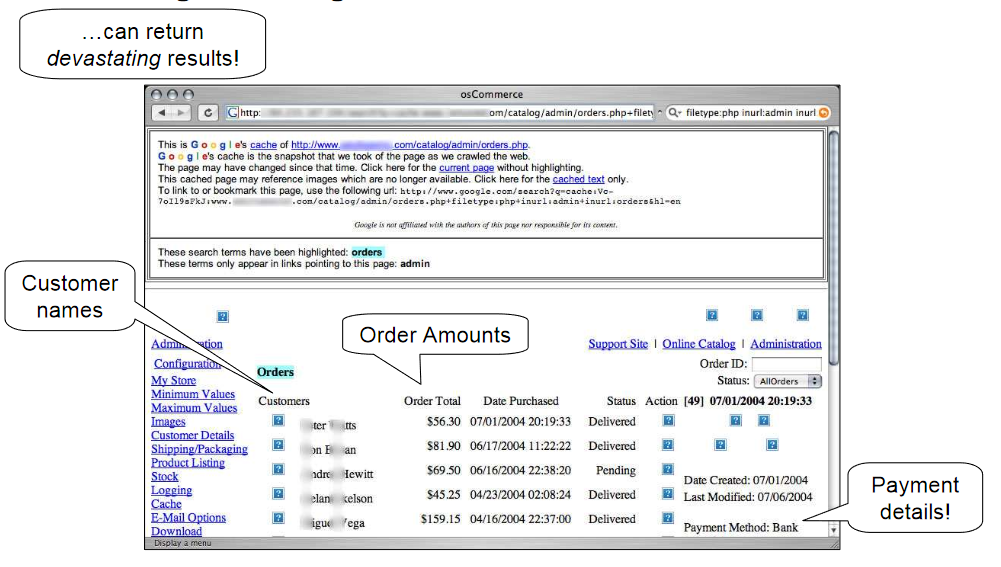Click the Payment Method: Bank text

(741, 528)
